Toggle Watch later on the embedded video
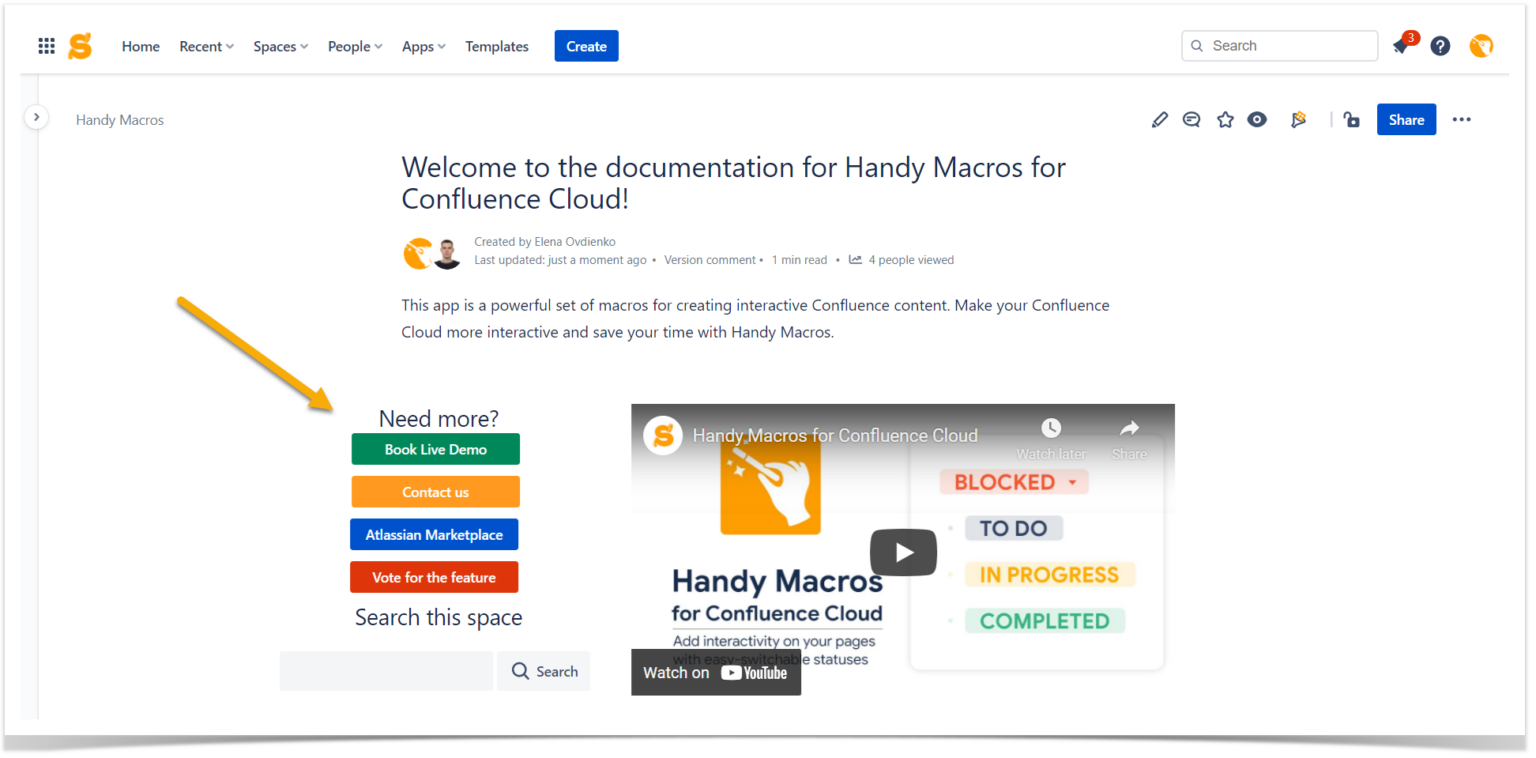Viewport: 1536px width, 758px height. point(1050,428)
